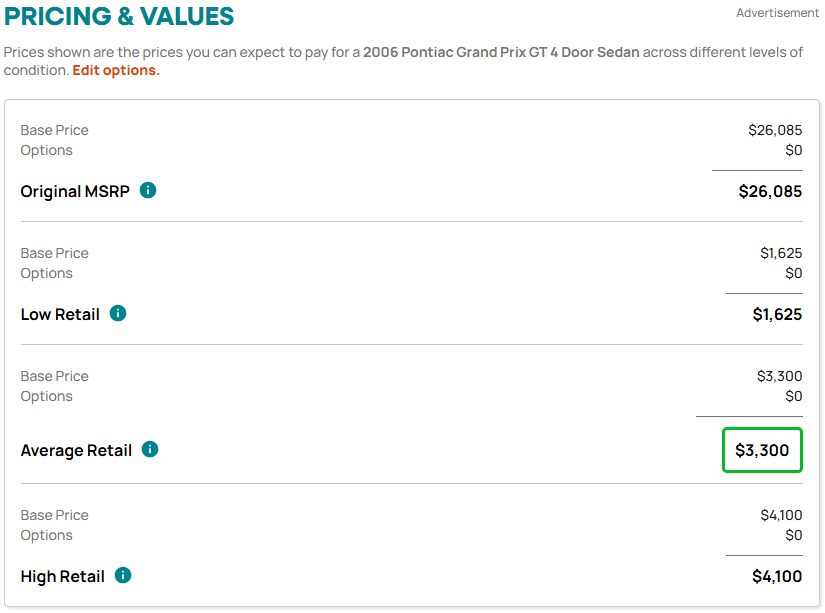Viewport: 825px width, 613px height.
Task: Click Options label above Average Retail
Action: pos(46,396)
